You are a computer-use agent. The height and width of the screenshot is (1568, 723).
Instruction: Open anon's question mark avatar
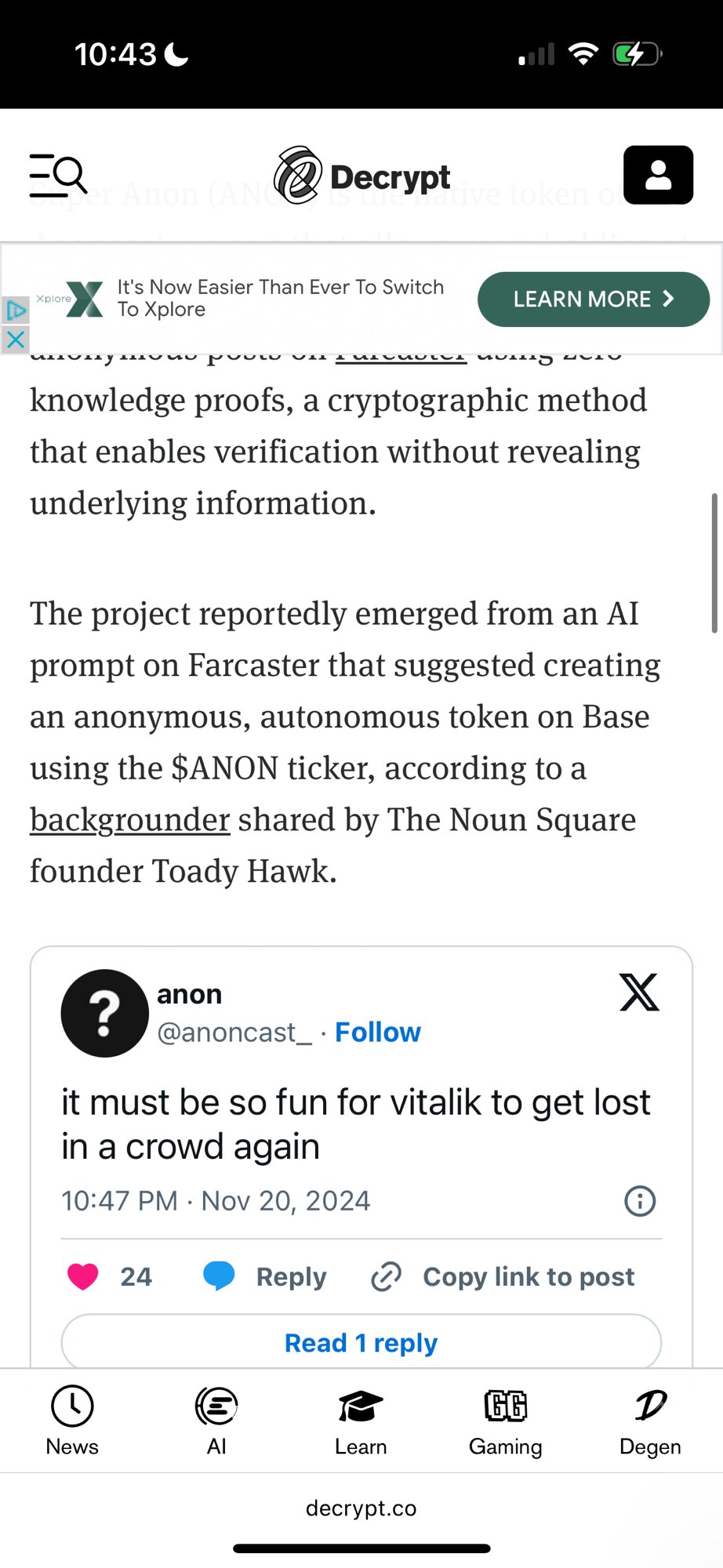pos(104,1012)
